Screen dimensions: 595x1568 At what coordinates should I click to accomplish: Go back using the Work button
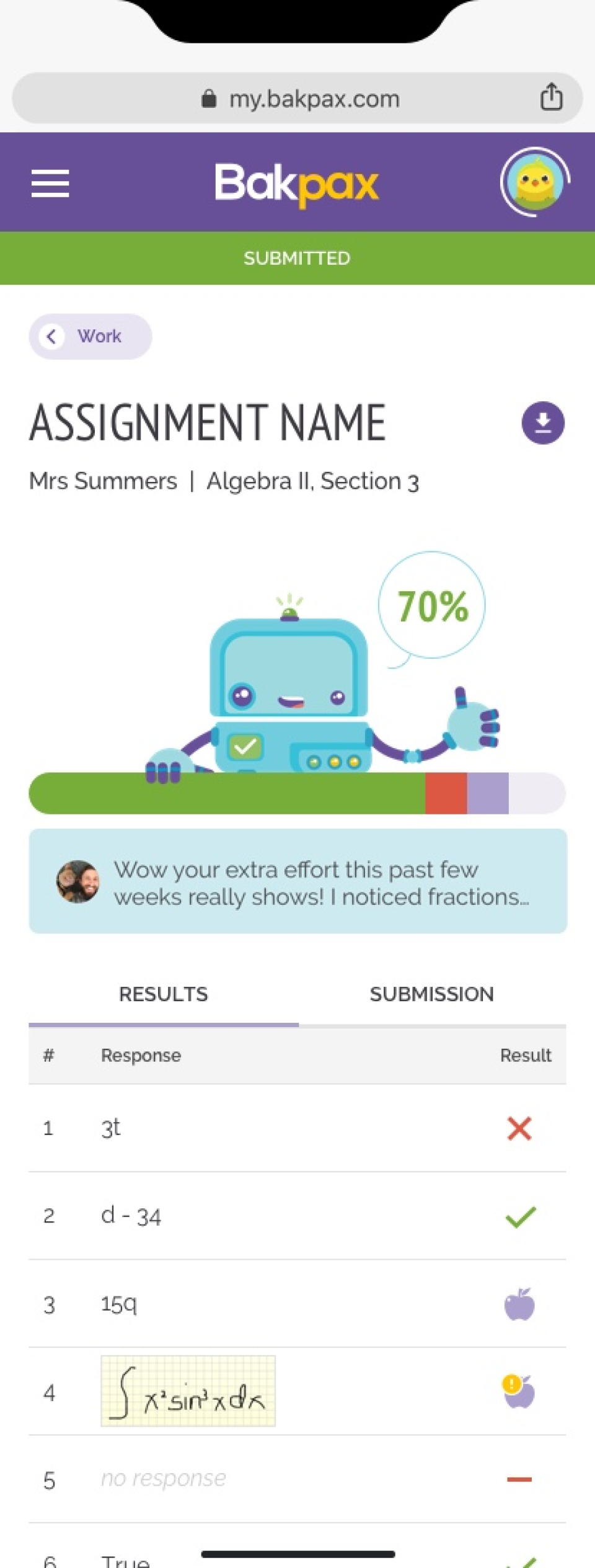point(90,336)
